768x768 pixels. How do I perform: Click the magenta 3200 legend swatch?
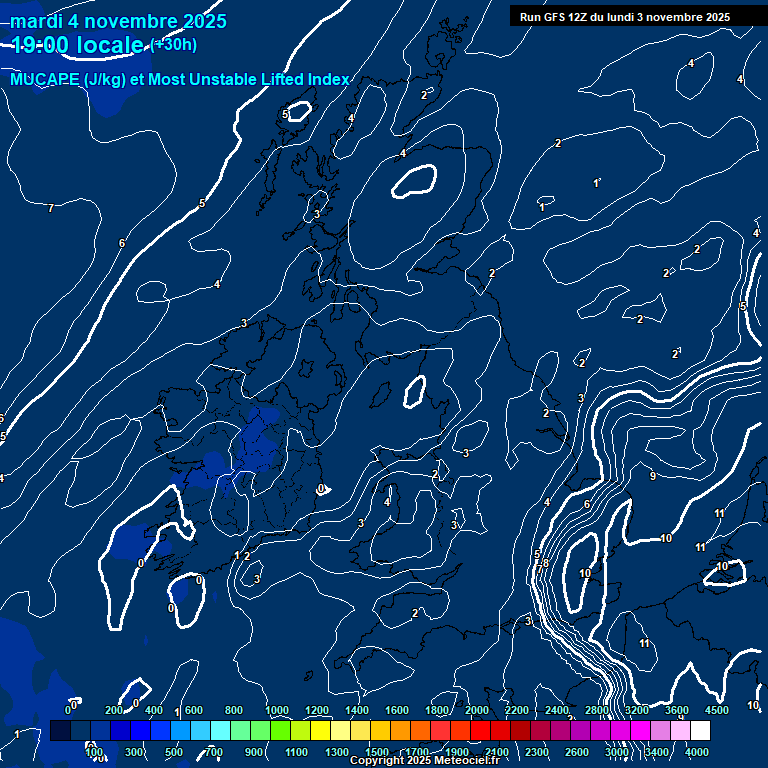(x=640, y=731)
